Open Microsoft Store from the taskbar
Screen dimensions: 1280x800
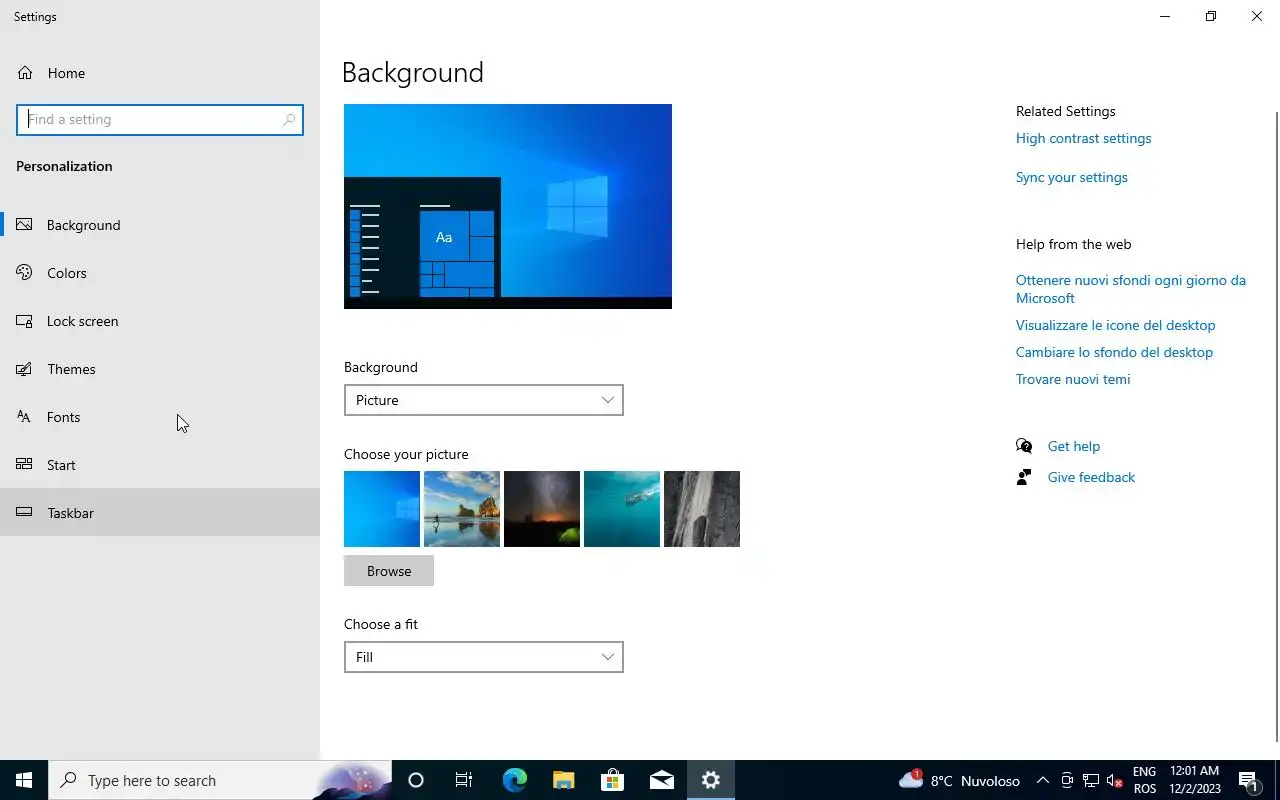click(x=612, y=780)
